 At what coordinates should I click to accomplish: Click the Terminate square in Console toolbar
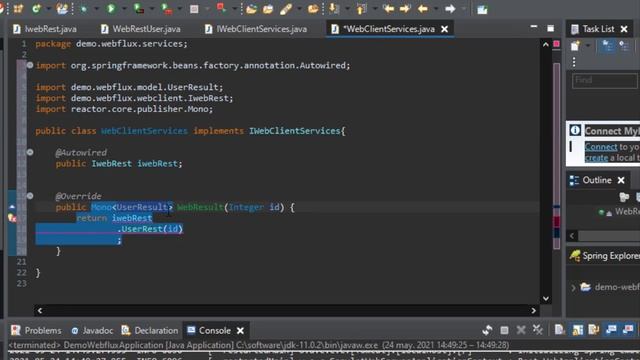click(x=504, y=330)
